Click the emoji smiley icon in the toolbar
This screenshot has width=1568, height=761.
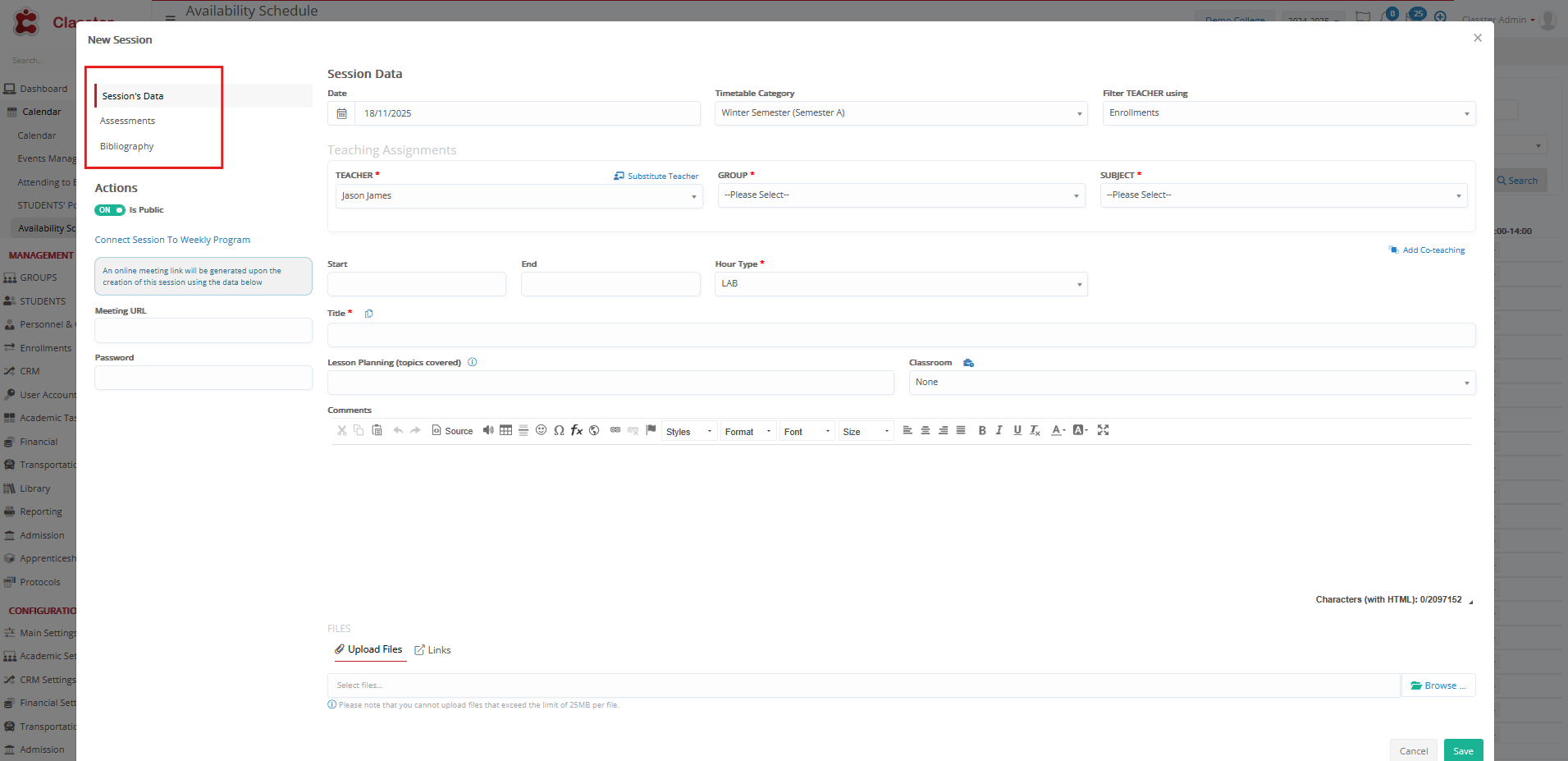pyautogui.click(x=541, y=430)
